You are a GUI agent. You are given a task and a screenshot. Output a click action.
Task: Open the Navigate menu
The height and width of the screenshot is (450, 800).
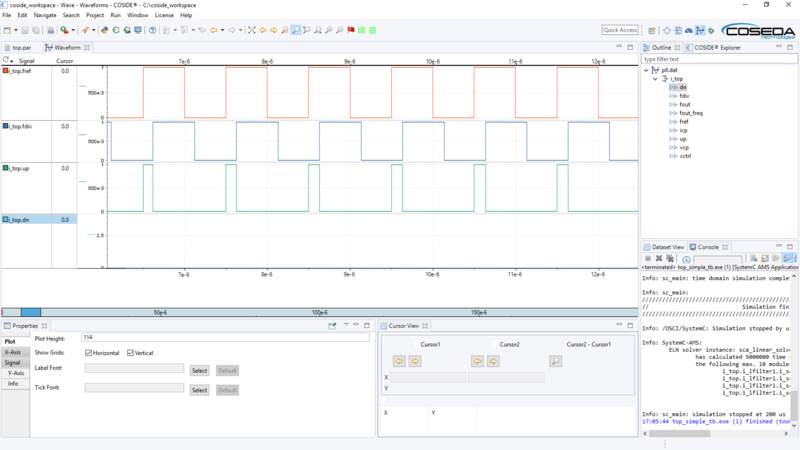click(x=45, y=15)
